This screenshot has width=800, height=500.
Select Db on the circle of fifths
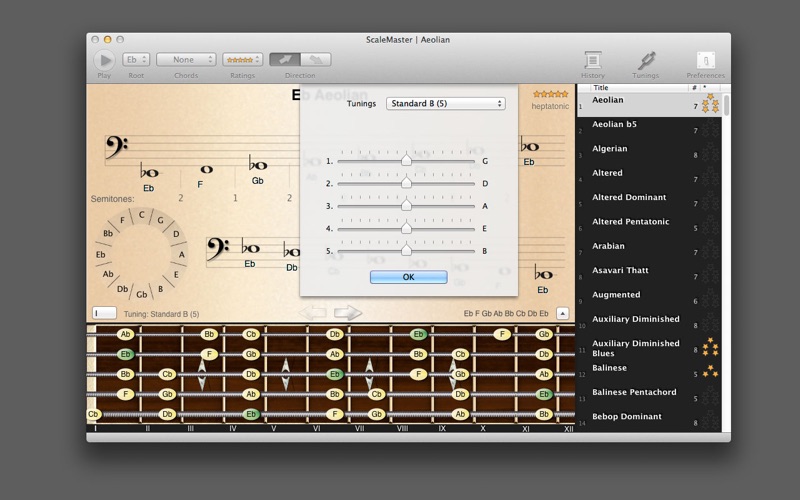[122, 289]
